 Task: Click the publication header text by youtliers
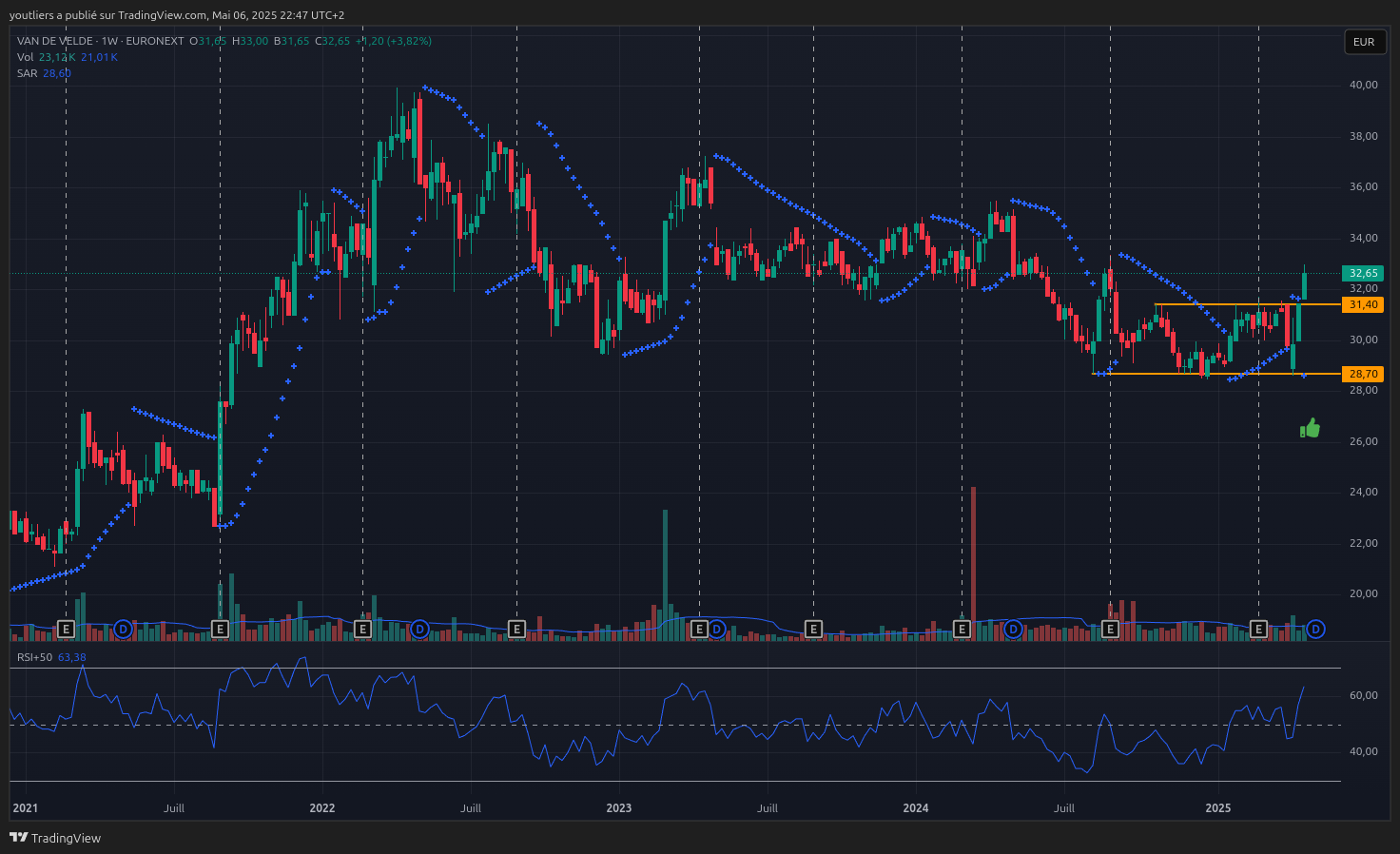[177, 15]
